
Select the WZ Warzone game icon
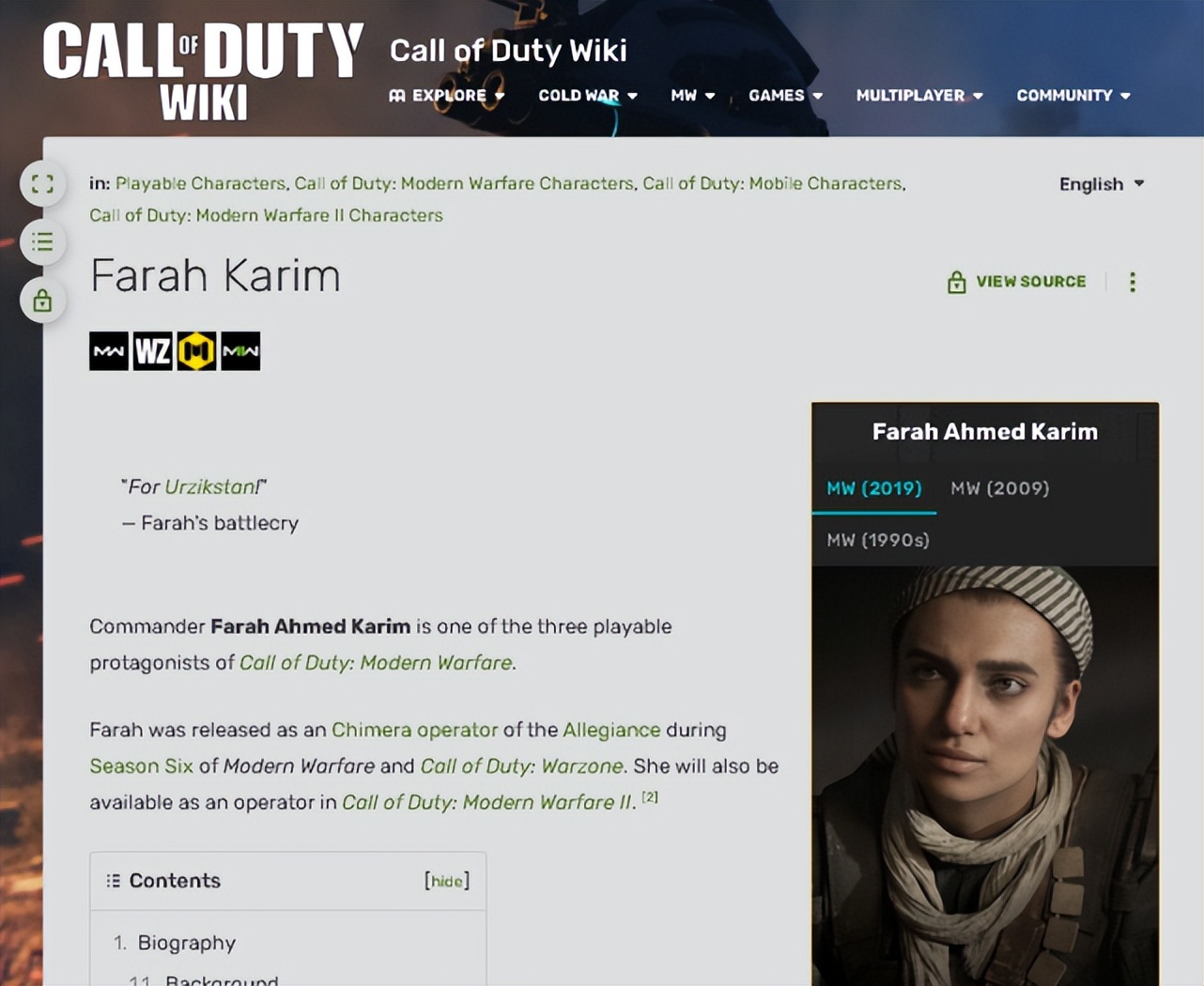152,351
